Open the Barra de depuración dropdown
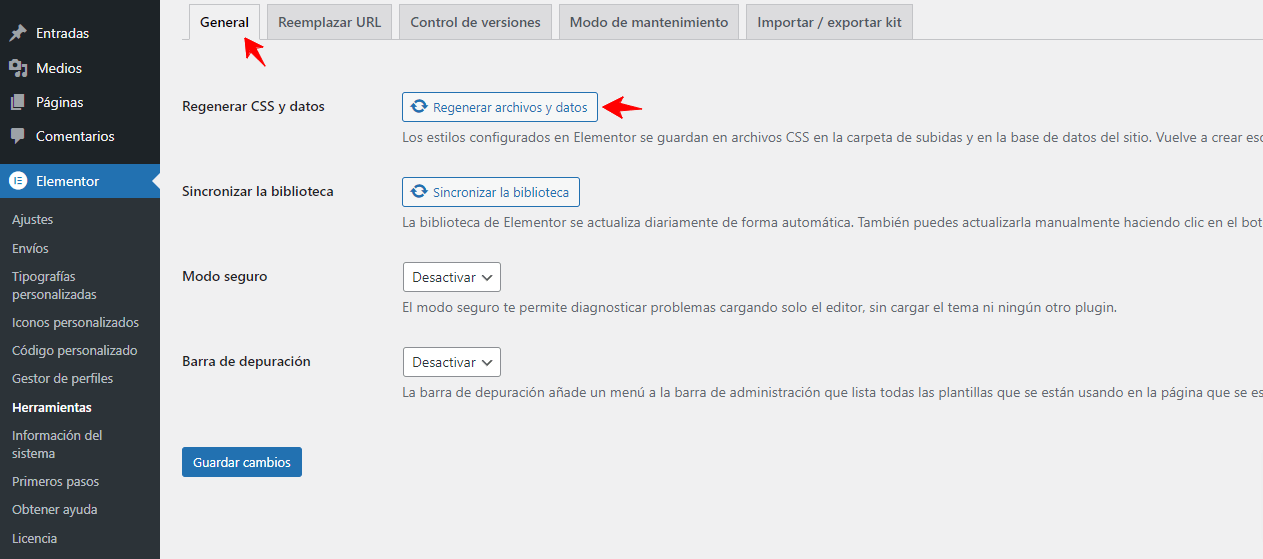 (x=451, y=362)
